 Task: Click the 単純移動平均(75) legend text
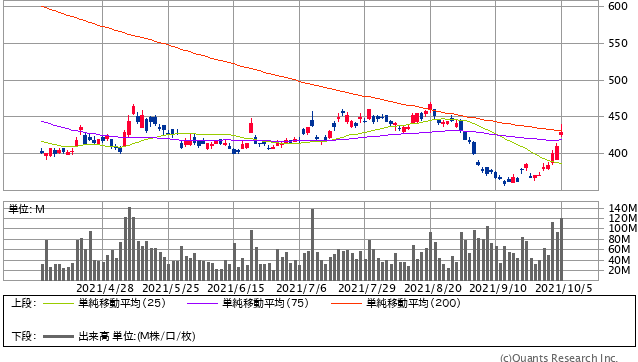coord(266,303)
